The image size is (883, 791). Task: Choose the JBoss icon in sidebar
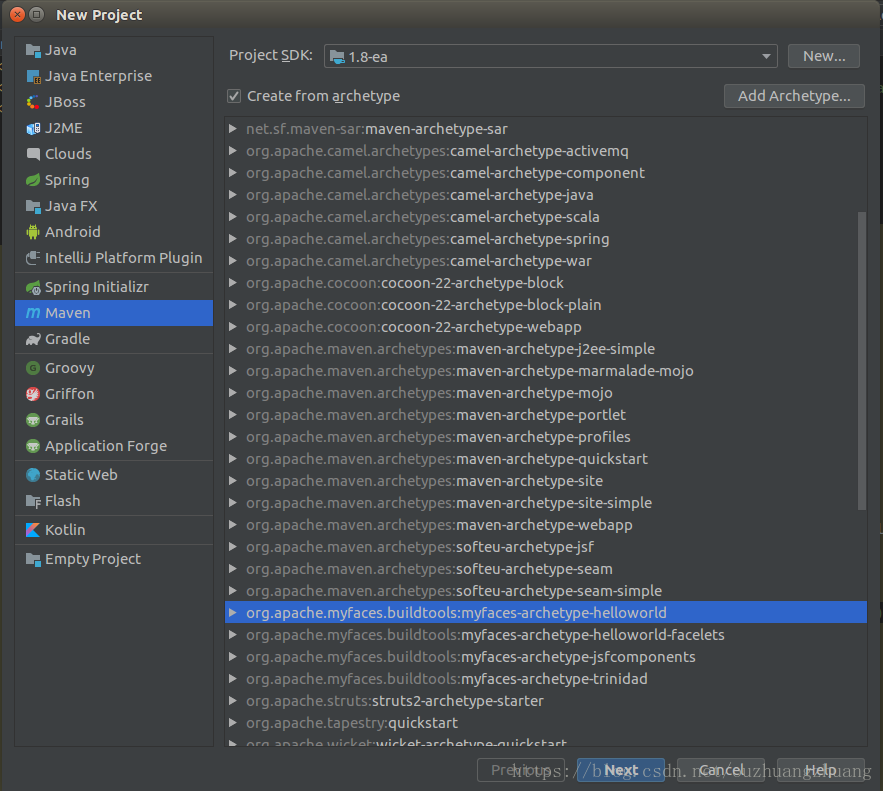tap(33, 102)
